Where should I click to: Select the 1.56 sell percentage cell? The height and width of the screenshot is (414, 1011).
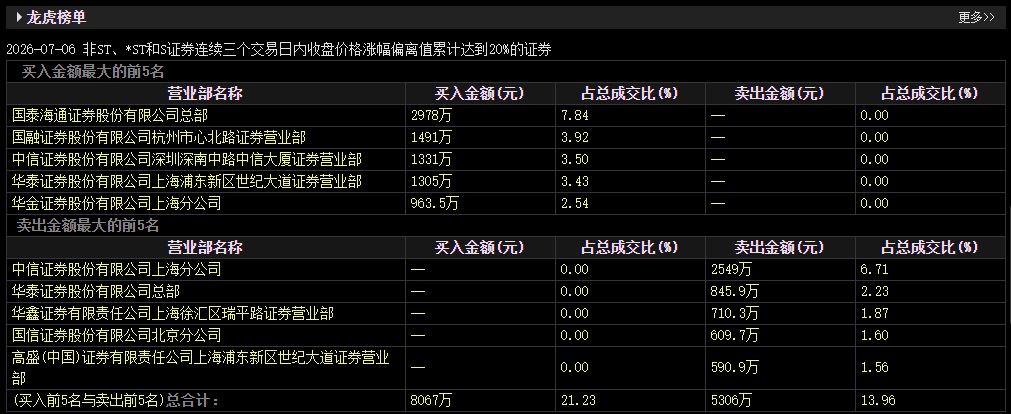pyautogui.click(x=874, y=367)
